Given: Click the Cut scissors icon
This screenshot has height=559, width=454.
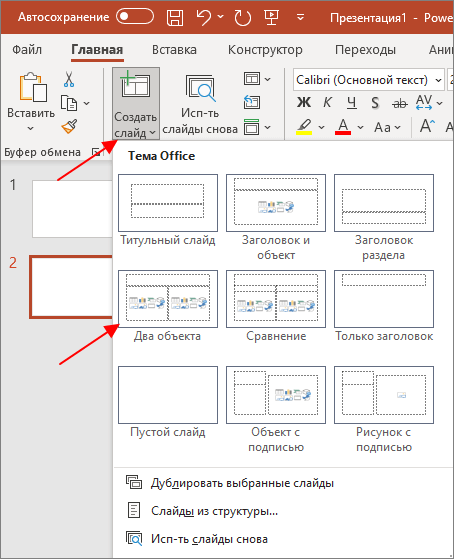Looking at the screenshot, I should pyautogui.click(x=69, y=79).
